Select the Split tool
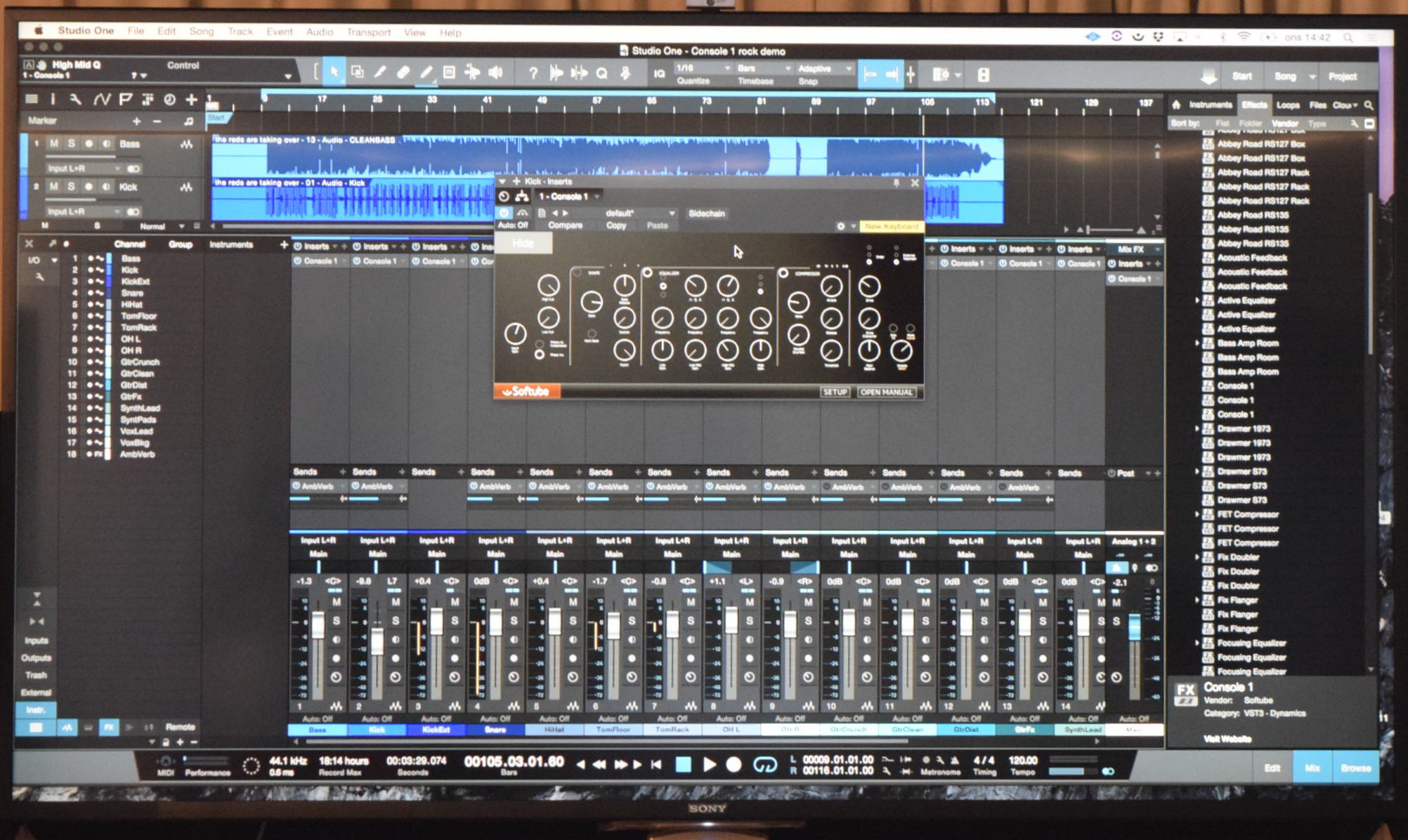Screen dimensions: 1408x840 click(x=380, y=72)
